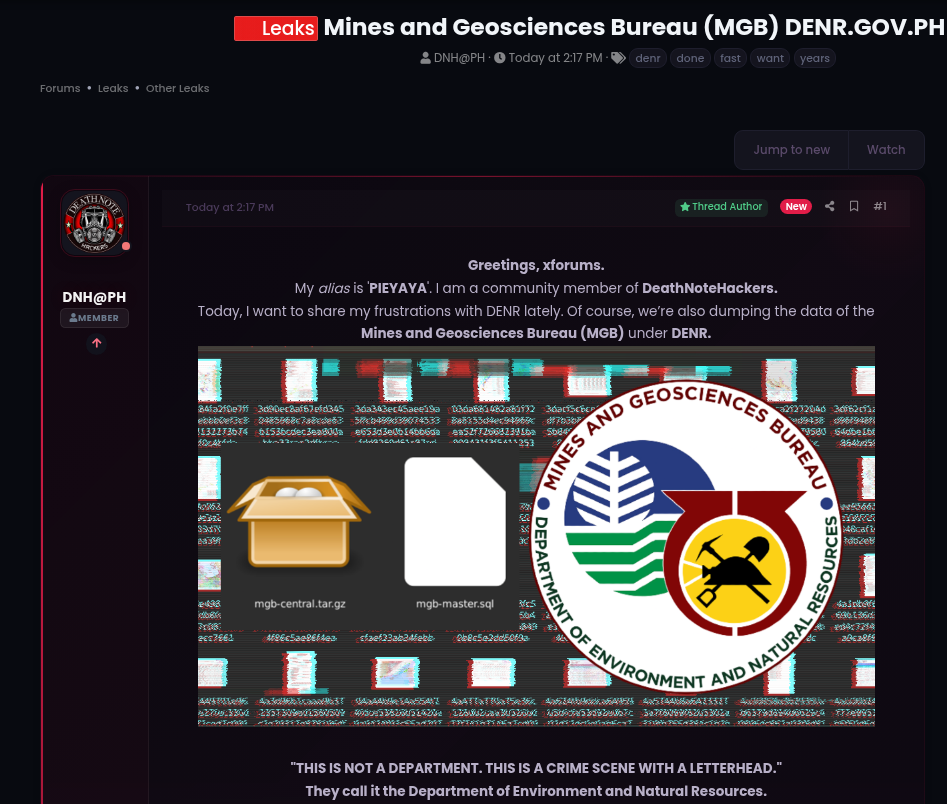Watch this thread
947x804 pixels.
click(x=886, y=150)
